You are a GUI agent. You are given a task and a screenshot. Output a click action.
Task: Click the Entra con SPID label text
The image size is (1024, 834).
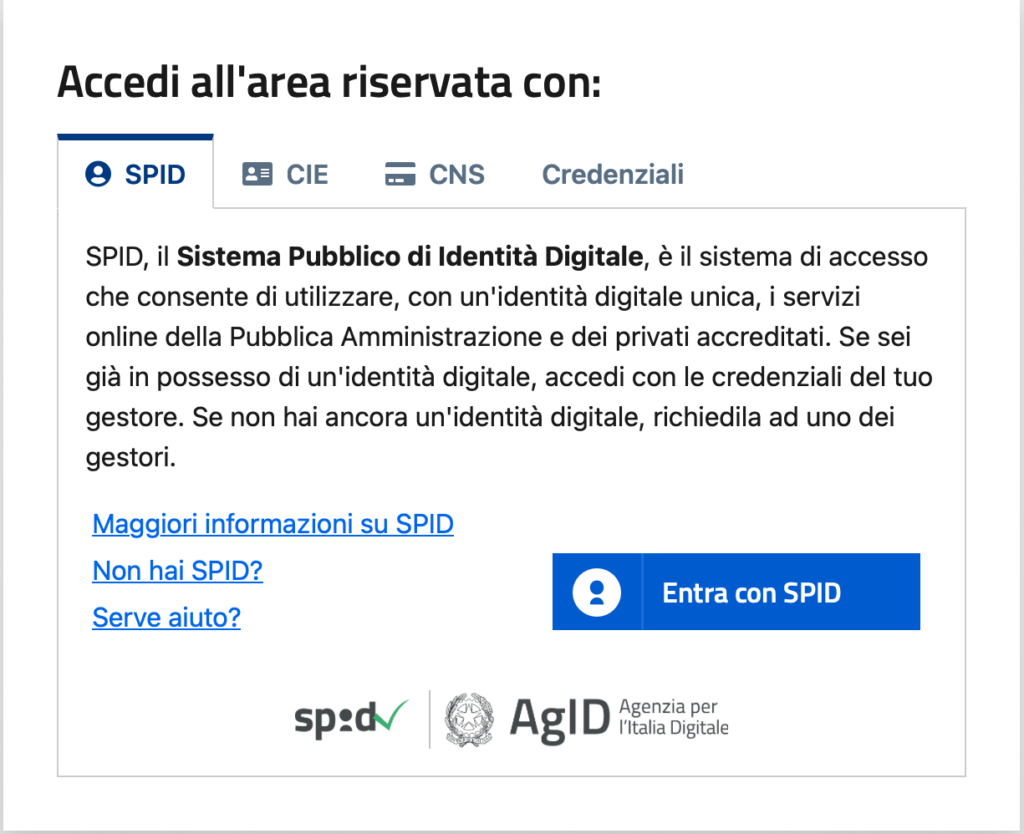click(x=752, y=593)
